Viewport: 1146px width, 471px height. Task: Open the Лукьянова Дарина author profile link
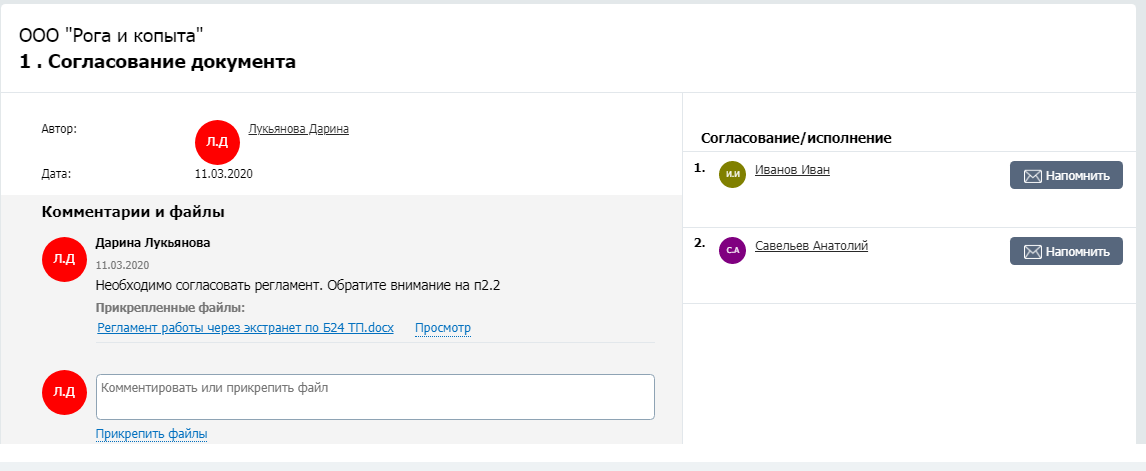coord(298,129)
